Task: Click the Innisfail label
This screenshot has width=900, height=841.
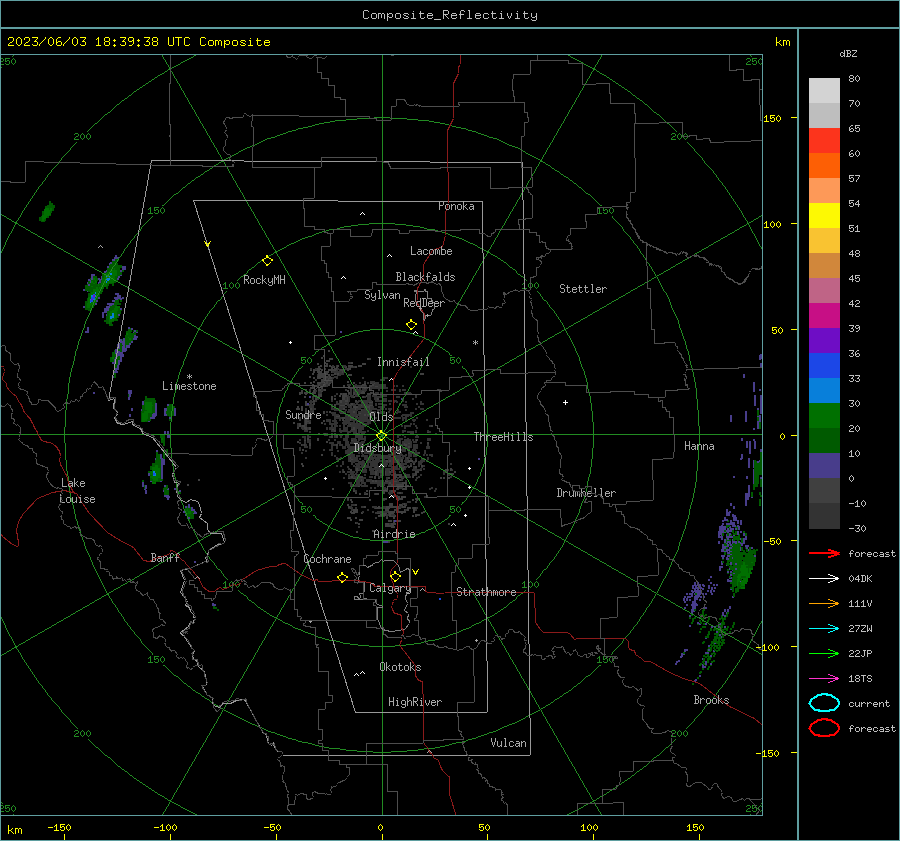Action: pyautogui.click(x=403, y=362)
